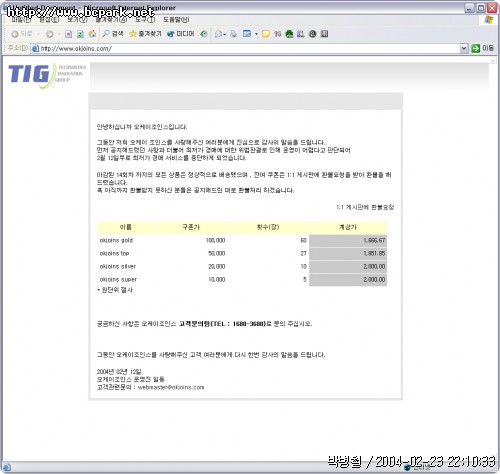The width and height of the screenshot is (500, 474).
Task: Click the Back (뒤로) navigation button
Action: pyautogui.click(x=22, y=34)
